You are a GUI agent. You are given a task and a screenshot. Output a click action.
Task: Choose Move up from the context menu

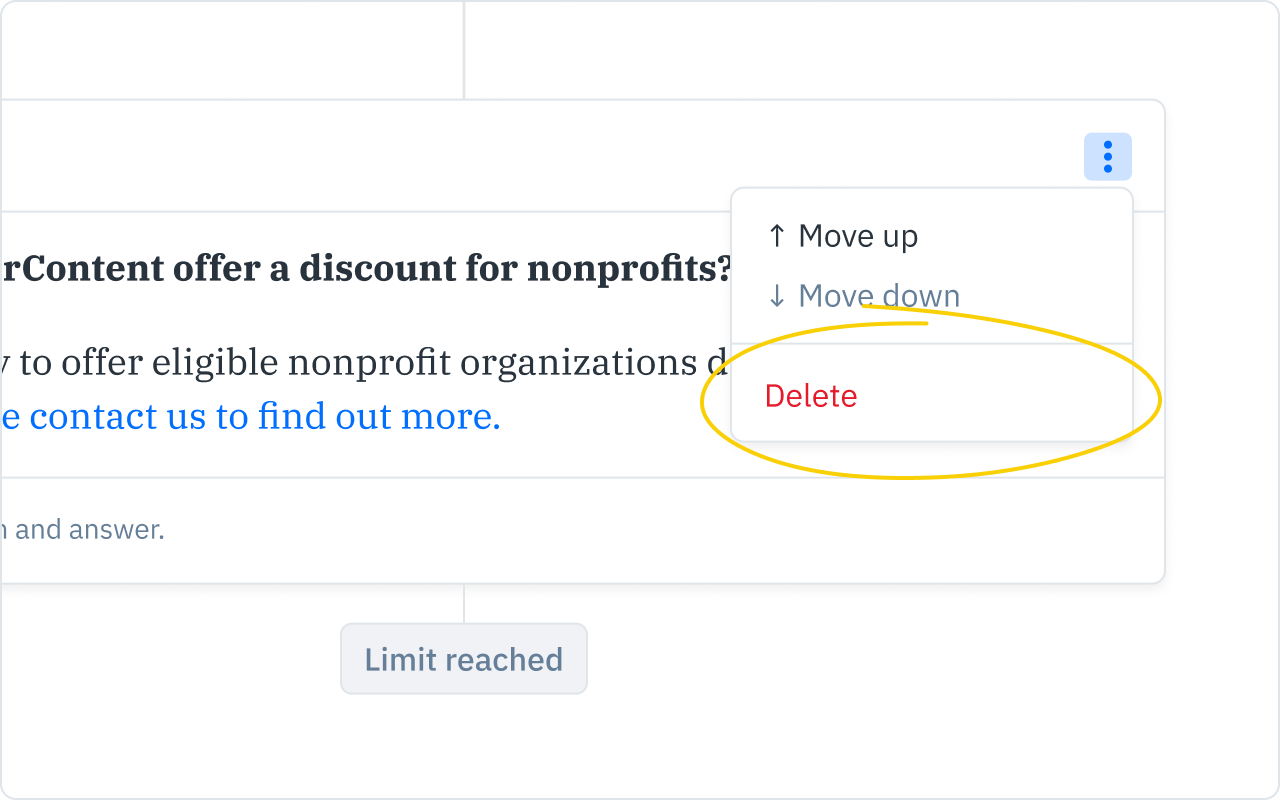(857, 236)
